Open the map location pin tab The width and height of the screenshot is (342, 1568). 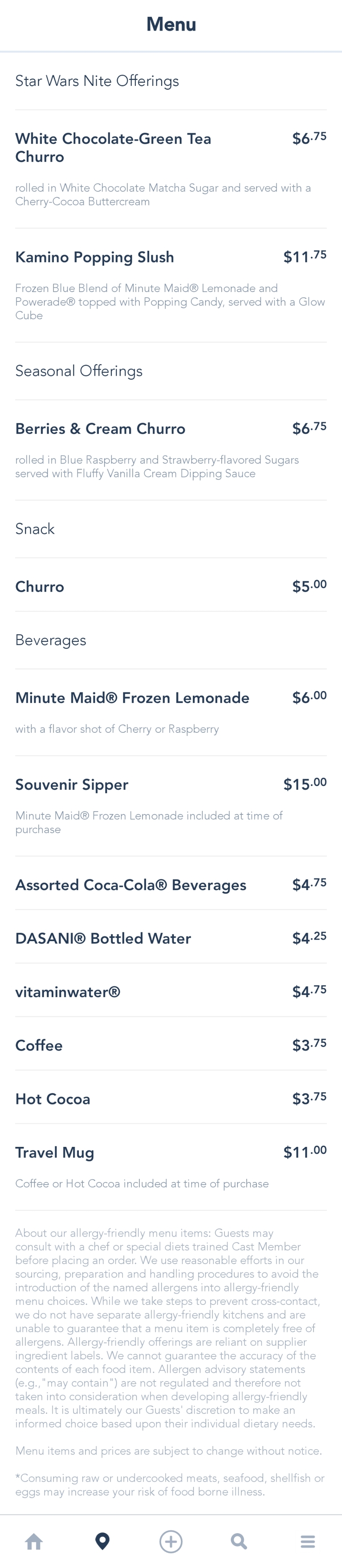[x=103, y=1541]
